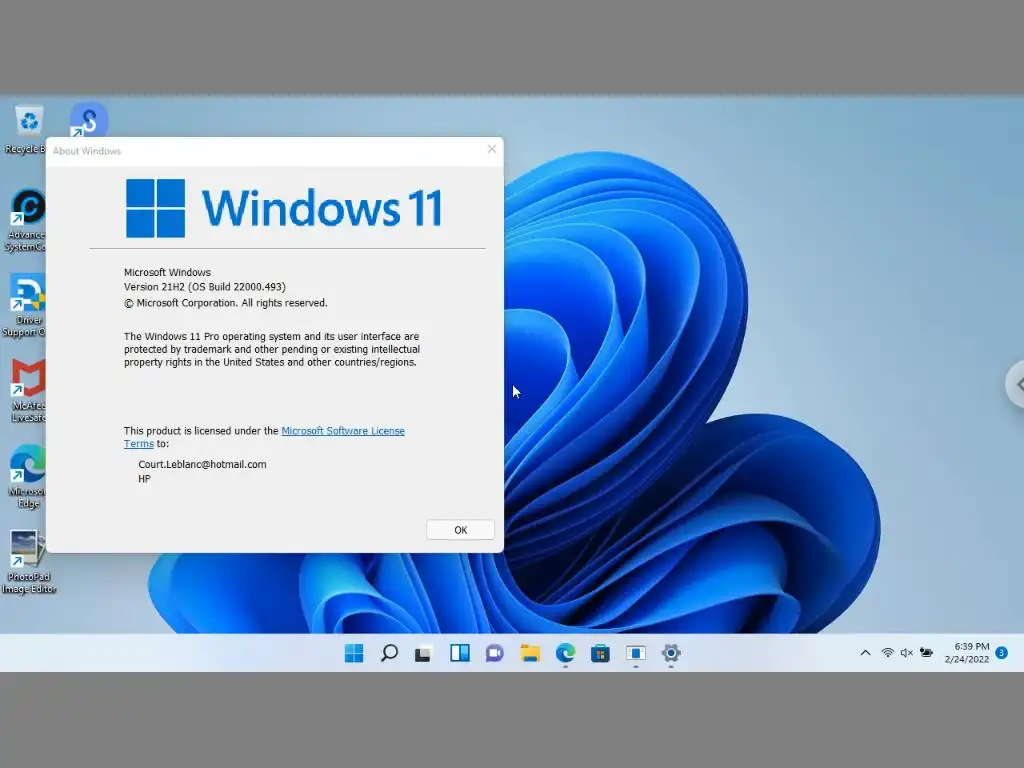Click OK in About Windows dialog
This screenshot has width=1024, height=768.
click(460, 530)
